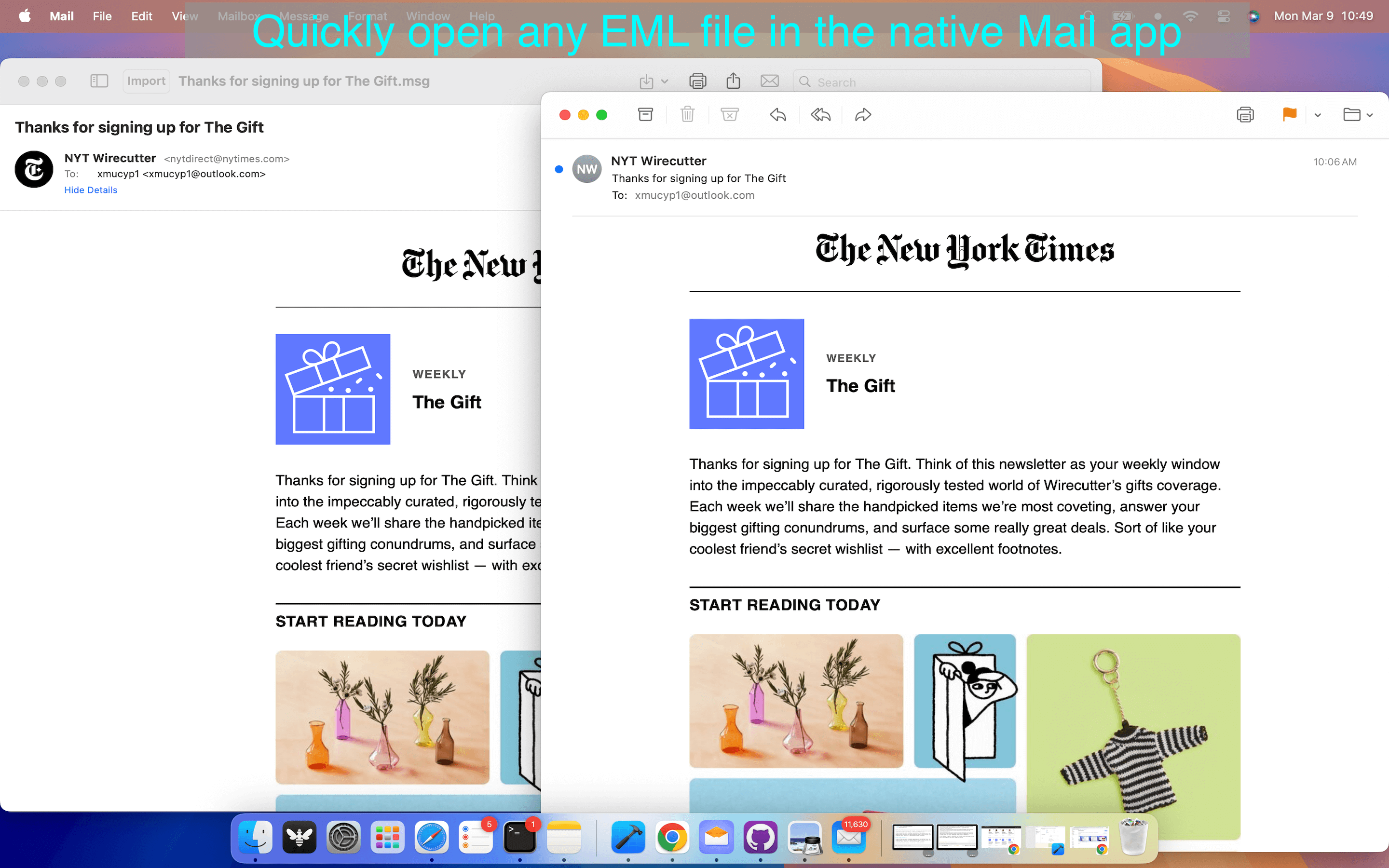
Task: Expand the save options chevron in back window
Action: coord(665,81)
